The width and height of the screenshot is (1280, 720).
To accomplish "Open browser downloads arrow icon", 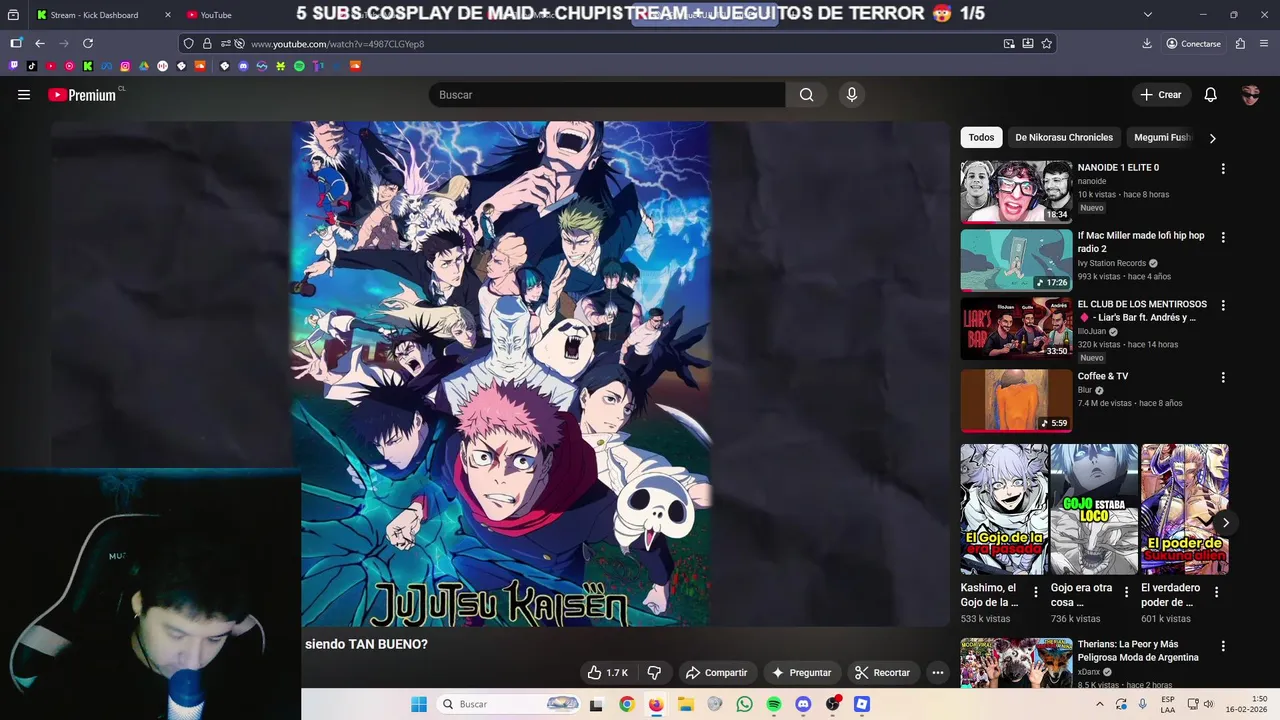I will pyautogui.click(x=1147, y=44).
